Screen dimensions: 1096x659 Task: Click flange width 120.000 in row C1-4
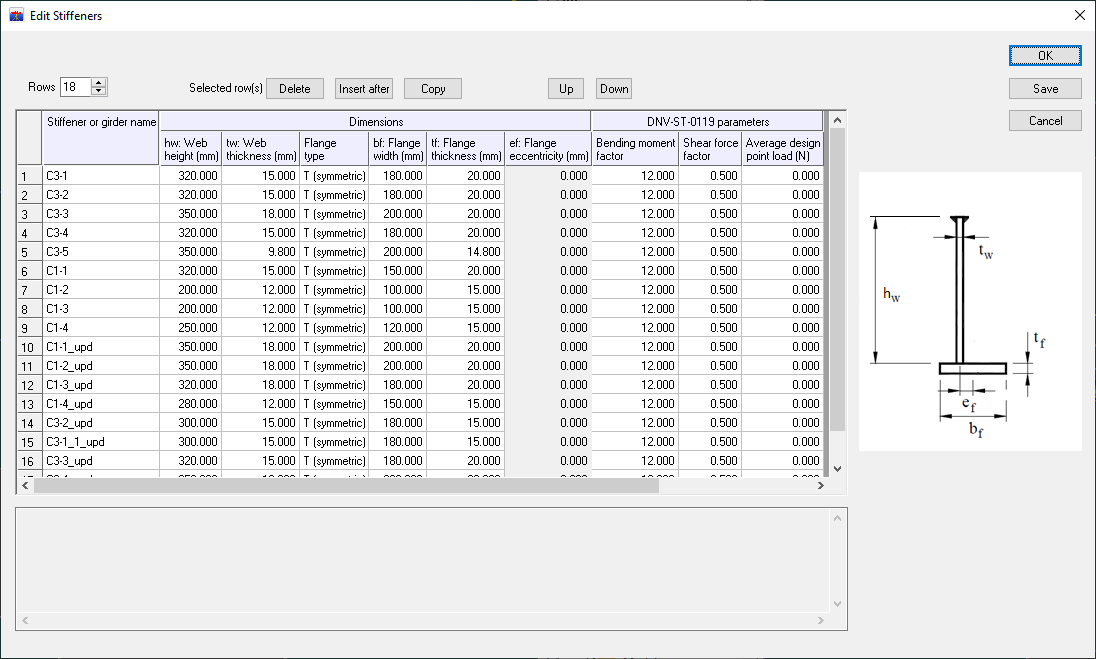coord(398,328)
